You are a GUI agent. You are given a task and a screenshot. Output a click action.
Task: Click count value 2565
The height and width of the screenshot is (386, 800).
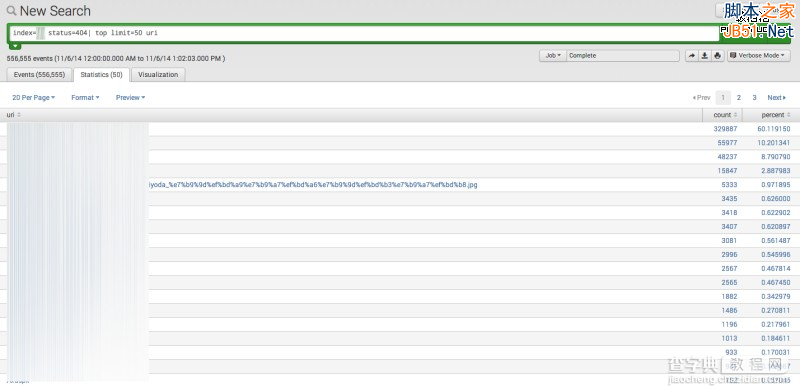pos(730,282)
